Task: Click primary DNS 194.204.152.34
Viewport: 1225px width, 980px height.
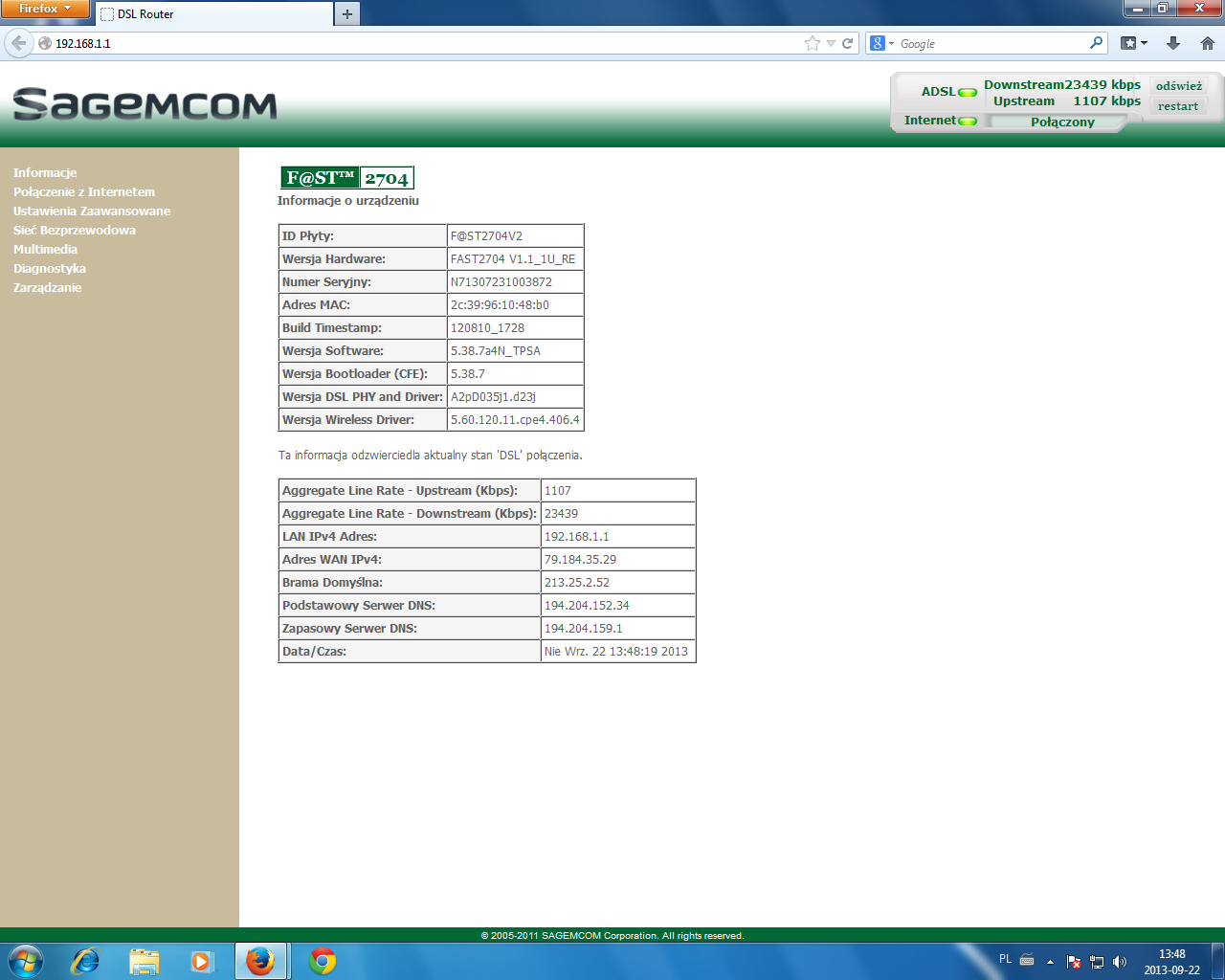Action: [x=587, y=606]
